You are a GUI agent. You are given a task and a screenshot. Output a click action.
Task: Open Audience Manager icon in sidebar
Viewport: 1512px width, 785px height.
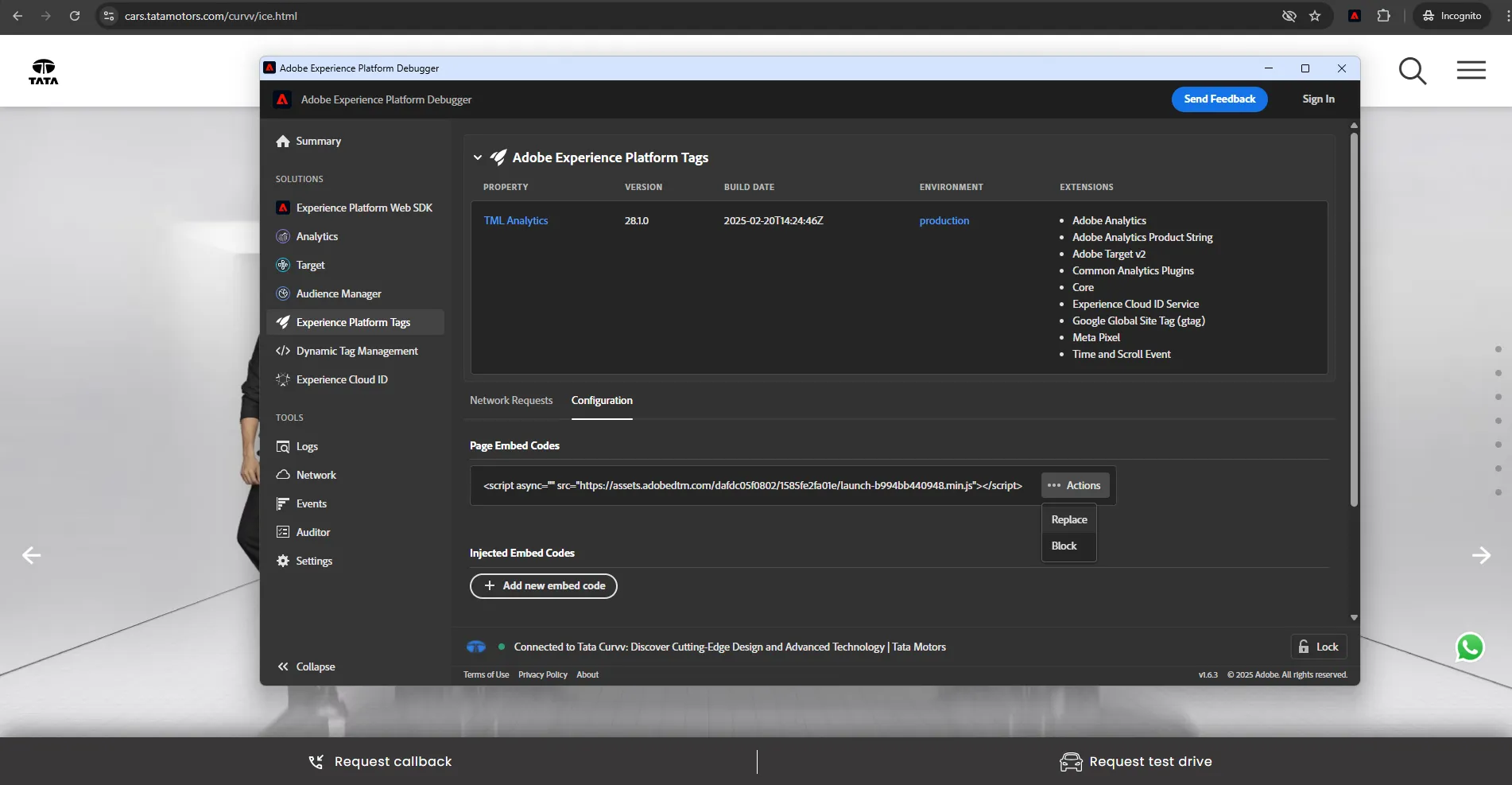coord(283,293)
